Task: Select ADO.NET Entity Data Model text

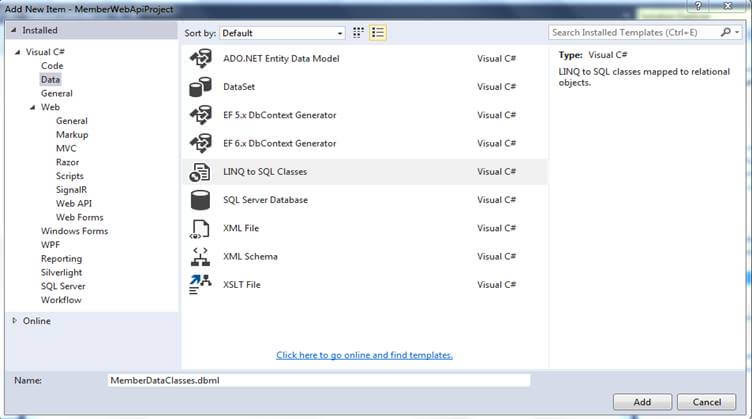Action: click(x=281, y=59)
